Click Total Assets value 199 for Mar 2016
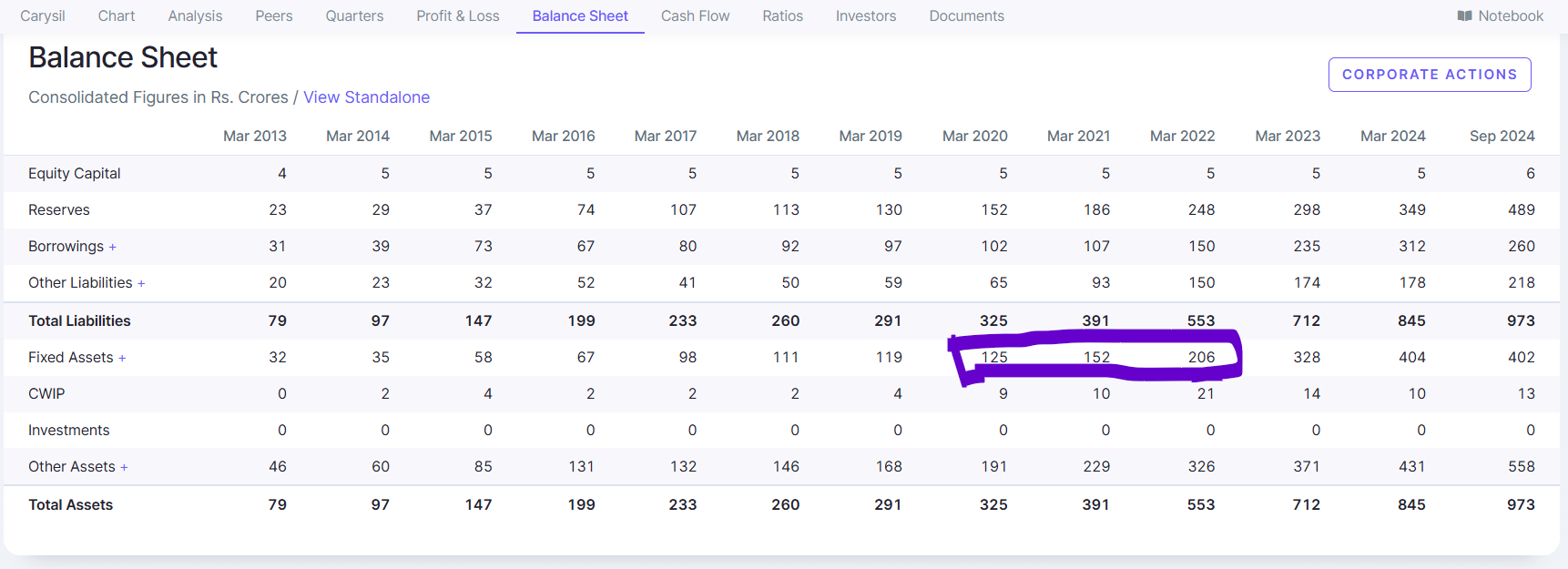Image resolution: width=1568 pixels, height=569 pixels. [x=581, y=505]
